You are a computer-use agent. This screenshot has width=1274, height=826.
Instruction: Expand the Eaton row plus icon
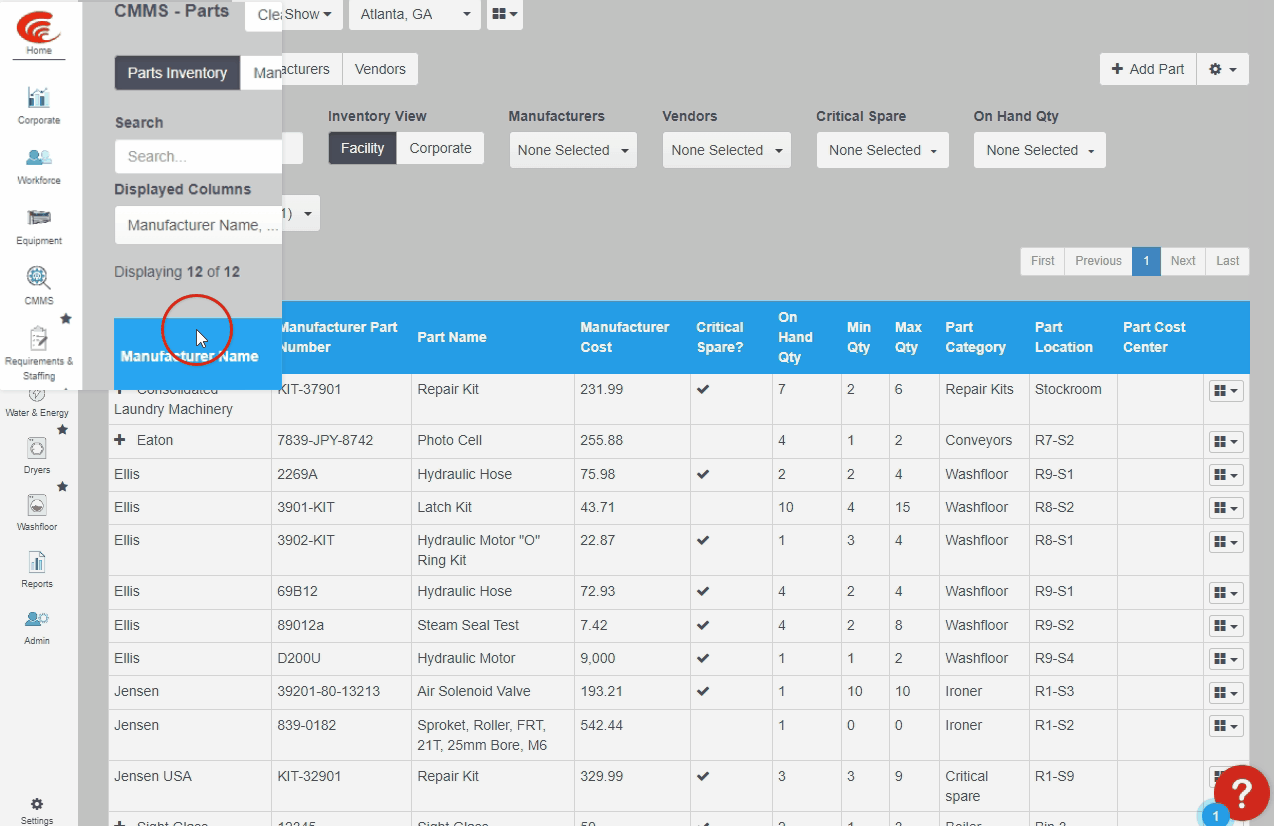click(120, 440)
